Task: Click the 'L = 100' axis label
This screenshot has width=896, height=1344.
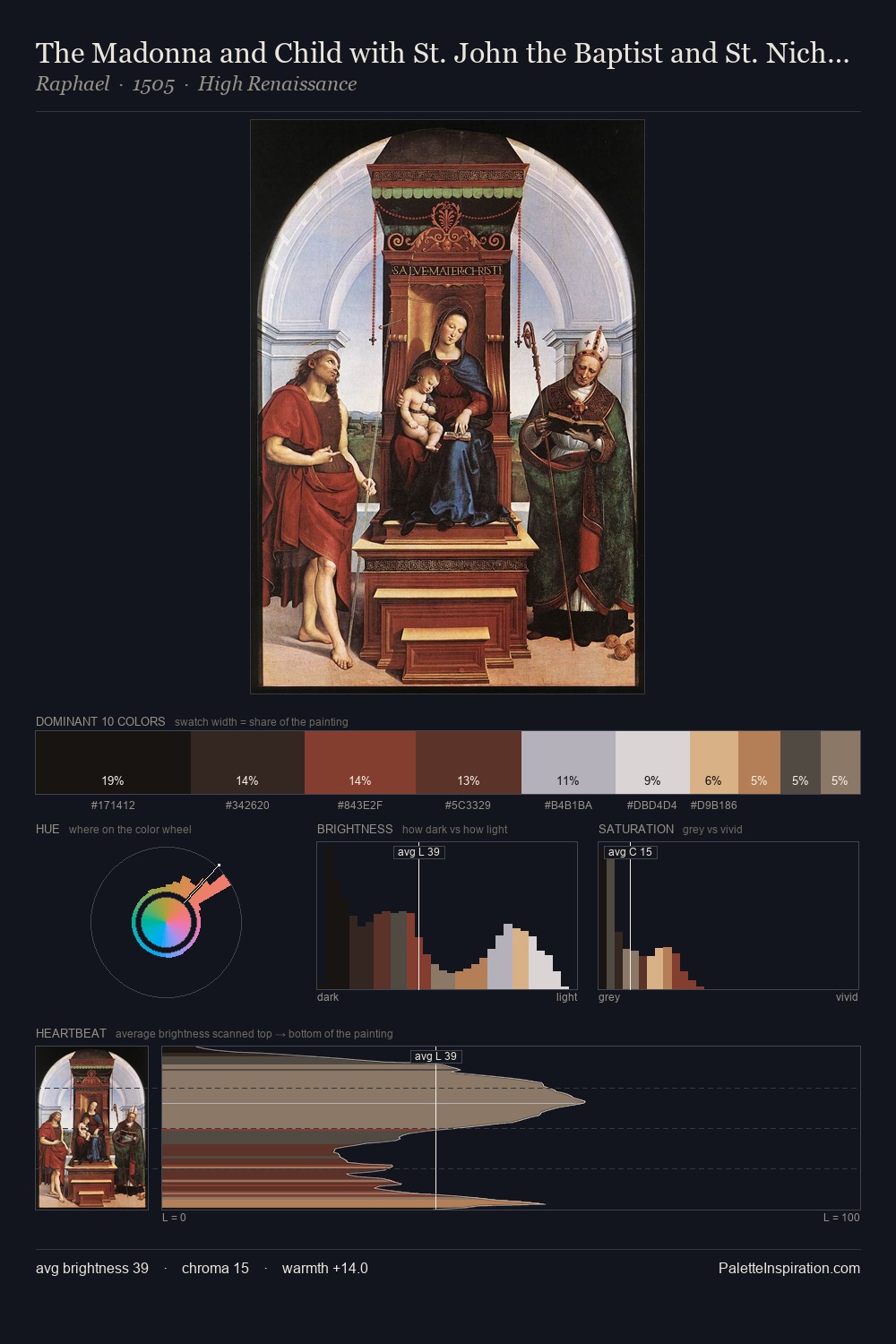Action: tap(841, 1218)
